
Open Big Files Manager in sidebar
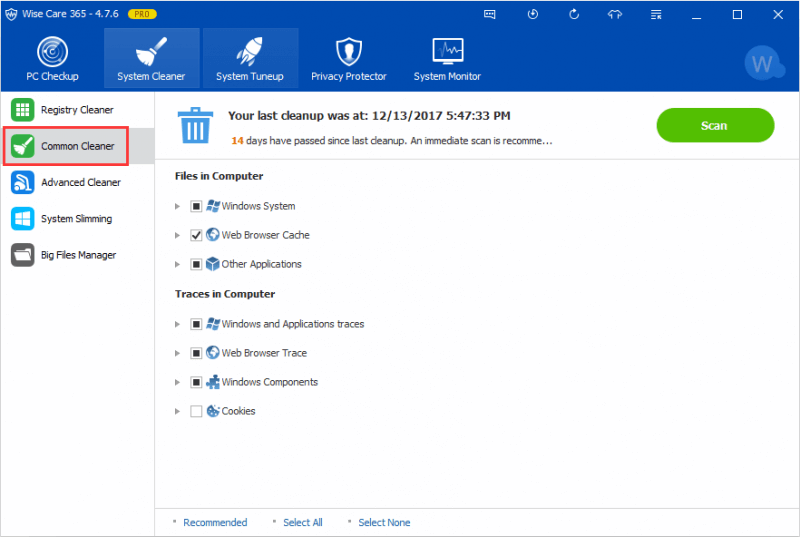coord(78,255)
